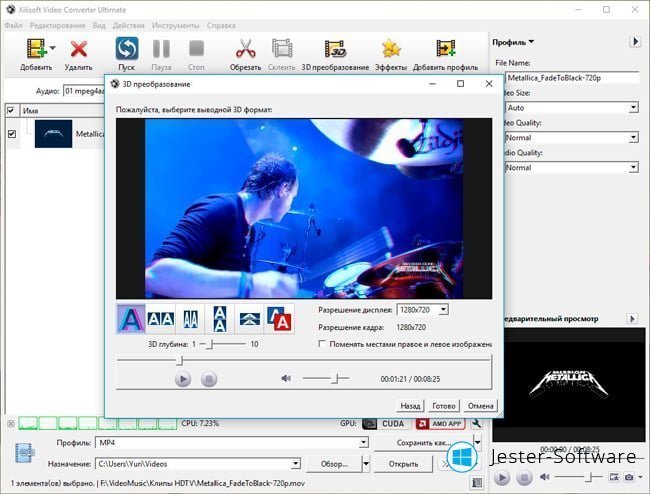Click the Сохранить как... button

(424, 443)
